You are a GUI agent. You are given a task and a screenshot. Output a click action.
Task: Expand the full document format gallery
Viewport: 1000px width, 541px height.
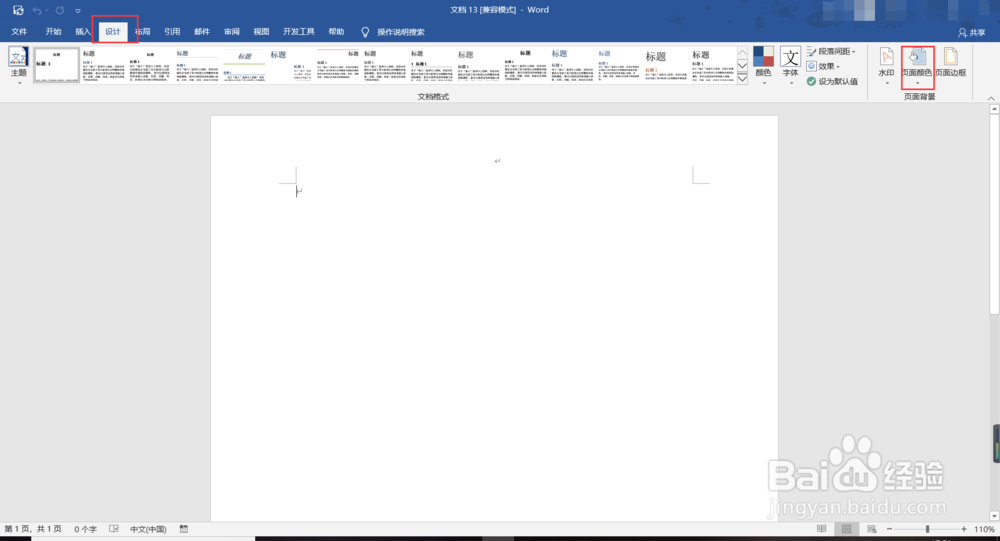tap(742, 79)
